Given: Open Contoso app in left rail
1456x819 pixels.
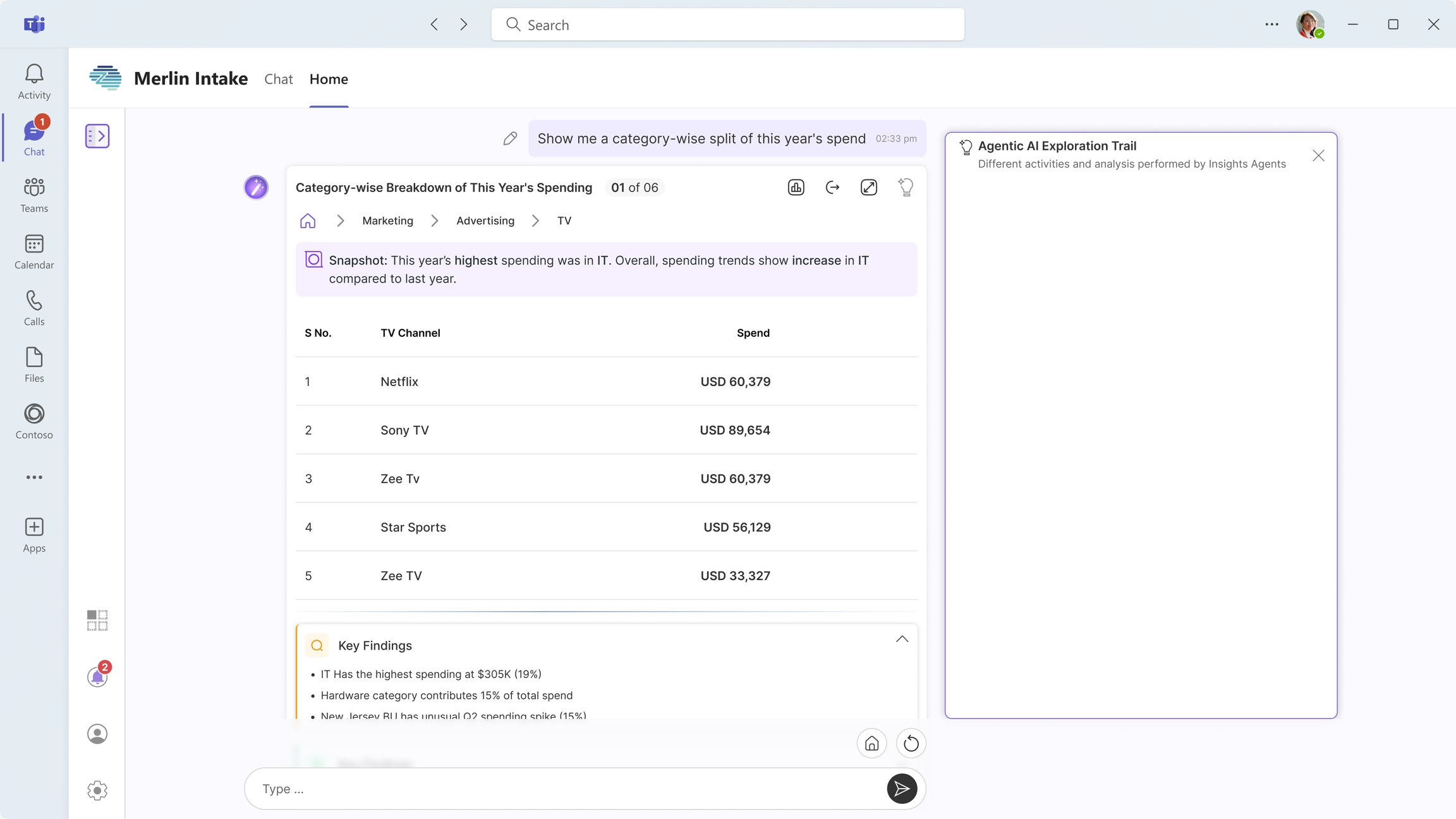Looking at the screenshot, I should pos(34,422).
